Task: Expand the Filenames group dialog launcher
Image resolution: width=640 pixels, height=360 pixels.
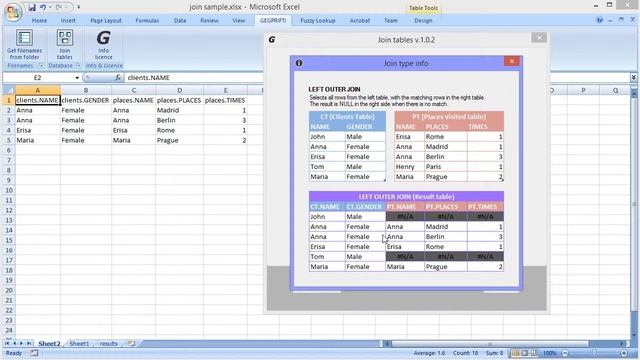Action: click(x=41, y=65)
